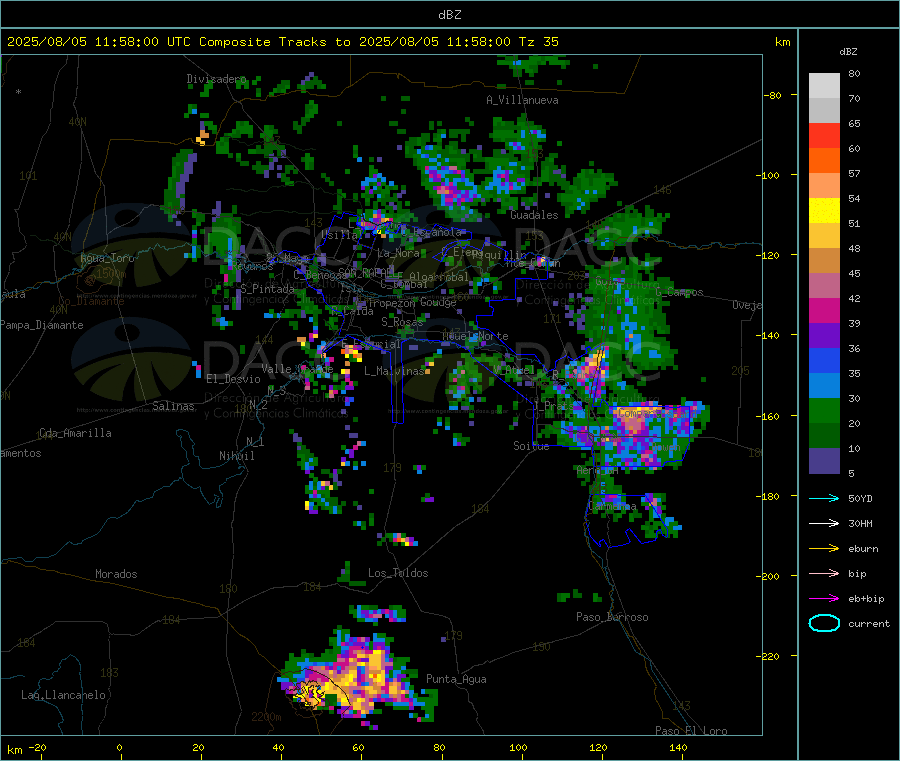Click the pink bip arrow in legend
Viewport: 900px width, 761px height.
click(x=824, y=573)
